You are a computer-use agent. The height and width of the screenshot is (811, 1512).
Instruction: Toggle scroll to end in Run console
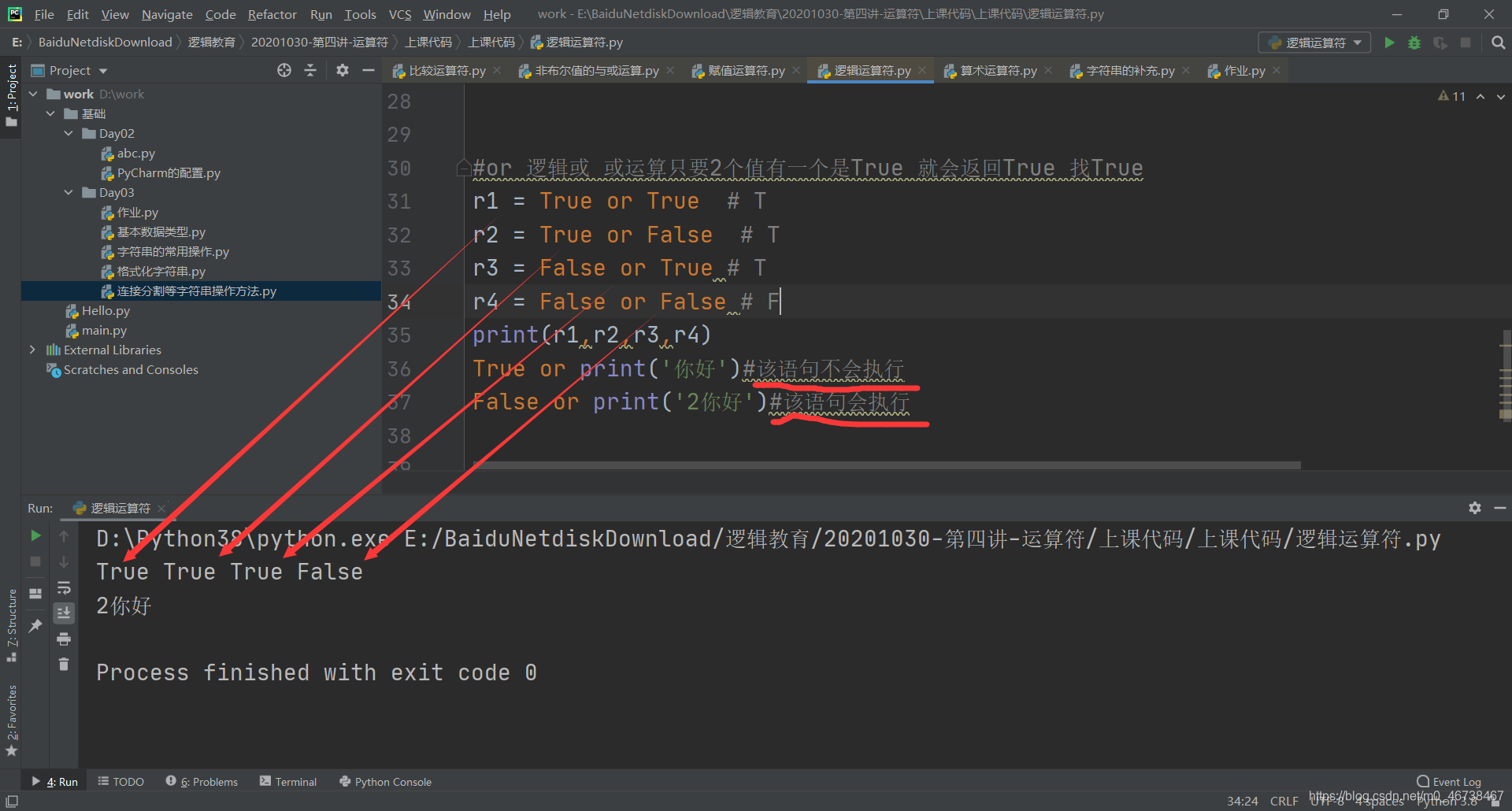click(x=64, y=613)
